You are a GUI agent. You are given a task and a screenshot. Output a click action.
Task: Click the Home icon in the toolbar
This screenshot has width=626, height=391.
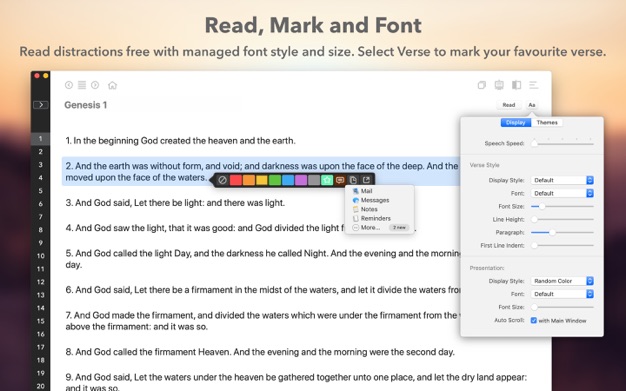click(113, 85)
